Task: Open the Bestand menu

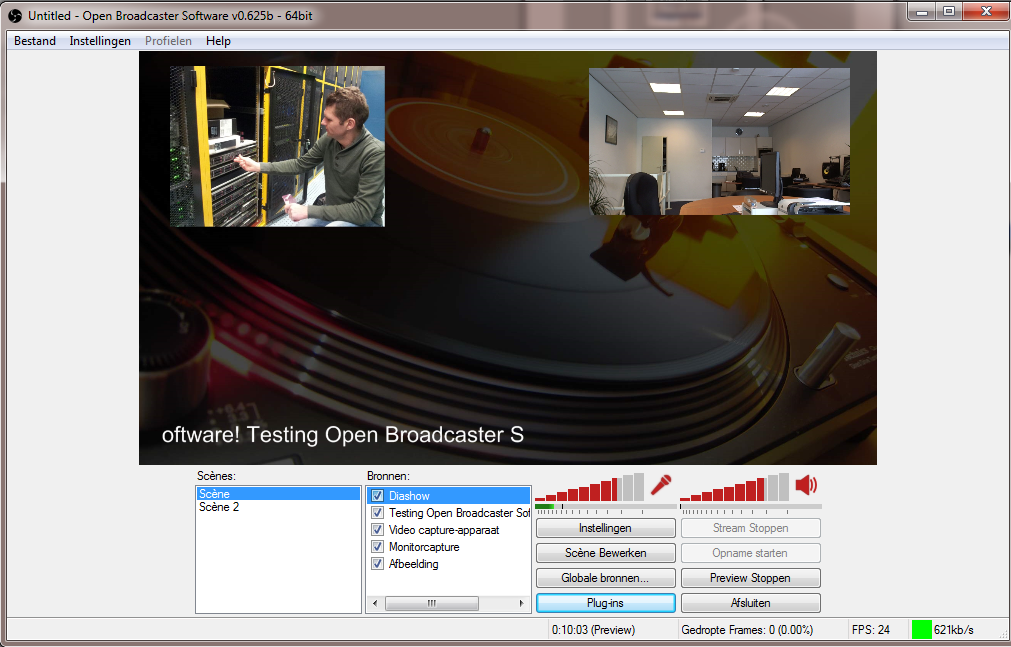Action: tap(35, 41)
